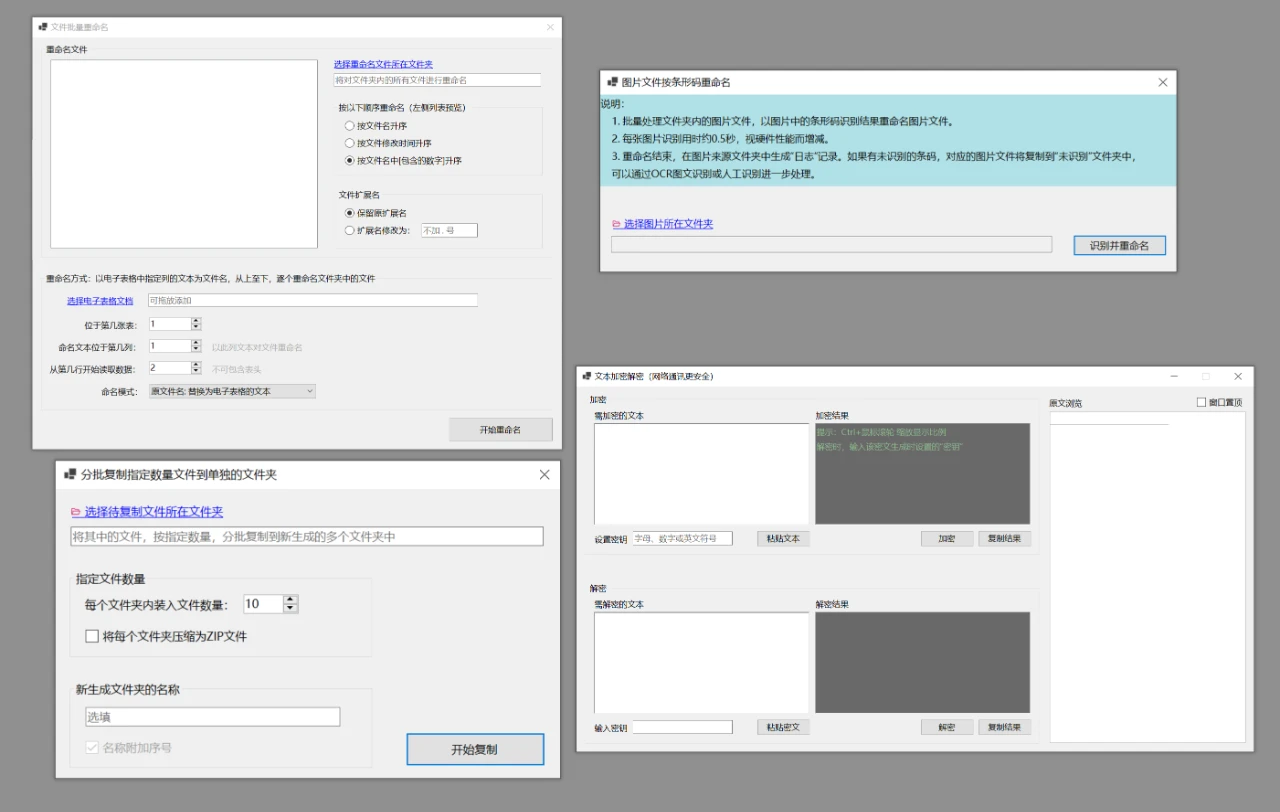Click the 原文浏览 preview panel

1148,577
